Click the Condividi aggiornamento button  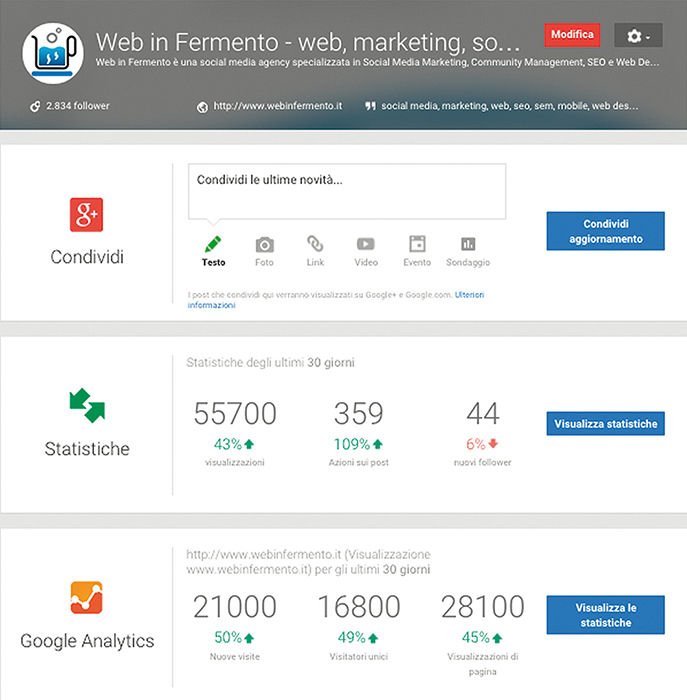pyautogui.click(x=605, y=231)
